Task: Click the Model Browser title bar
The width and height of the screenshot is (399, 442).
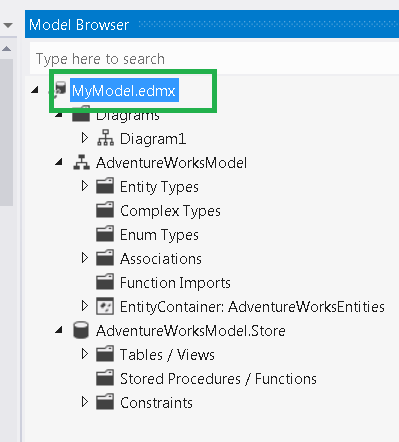Action: (x=212, y=24)
